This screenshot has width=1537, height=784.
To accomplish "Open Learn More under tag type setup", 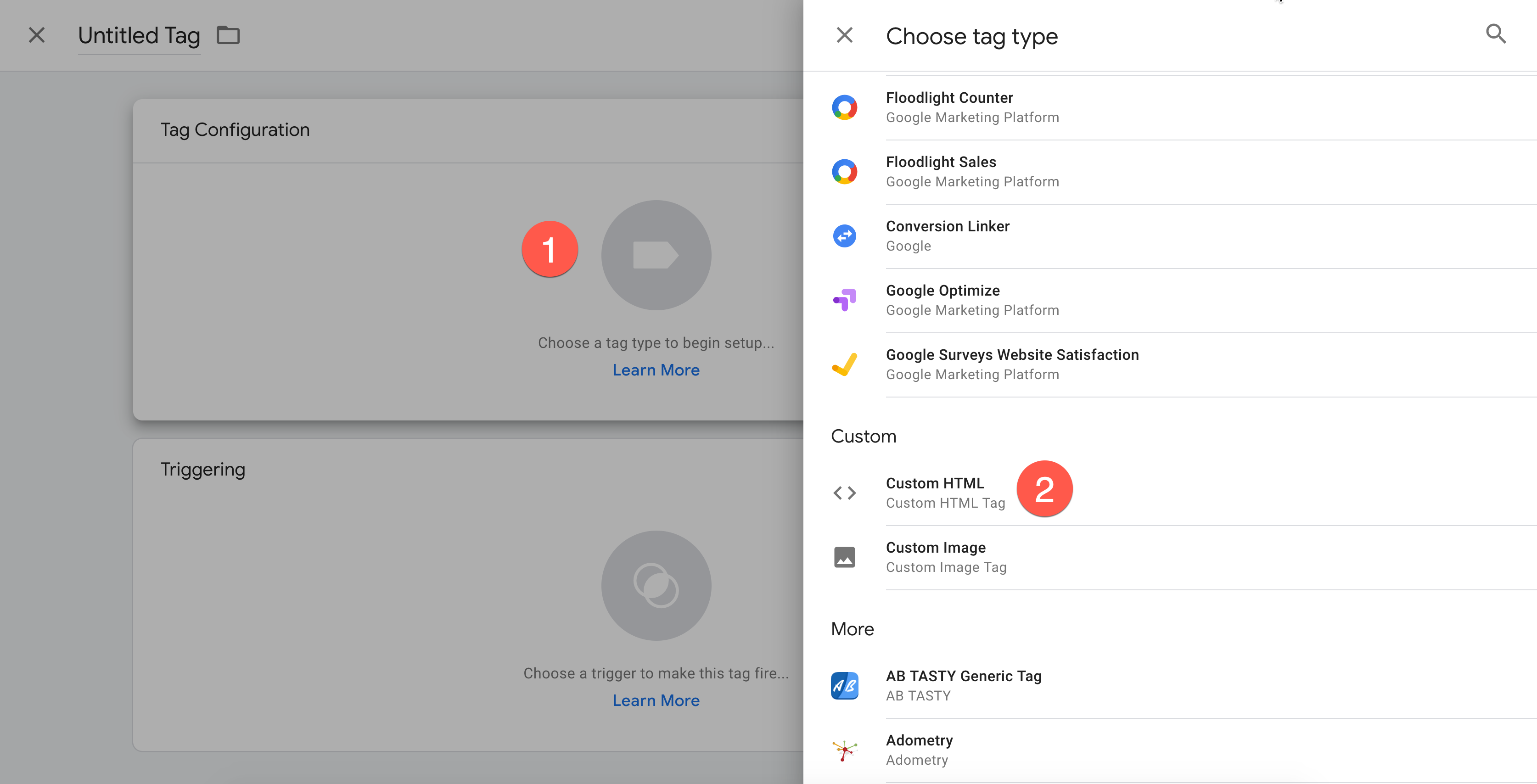I will [x=656, y=370].
